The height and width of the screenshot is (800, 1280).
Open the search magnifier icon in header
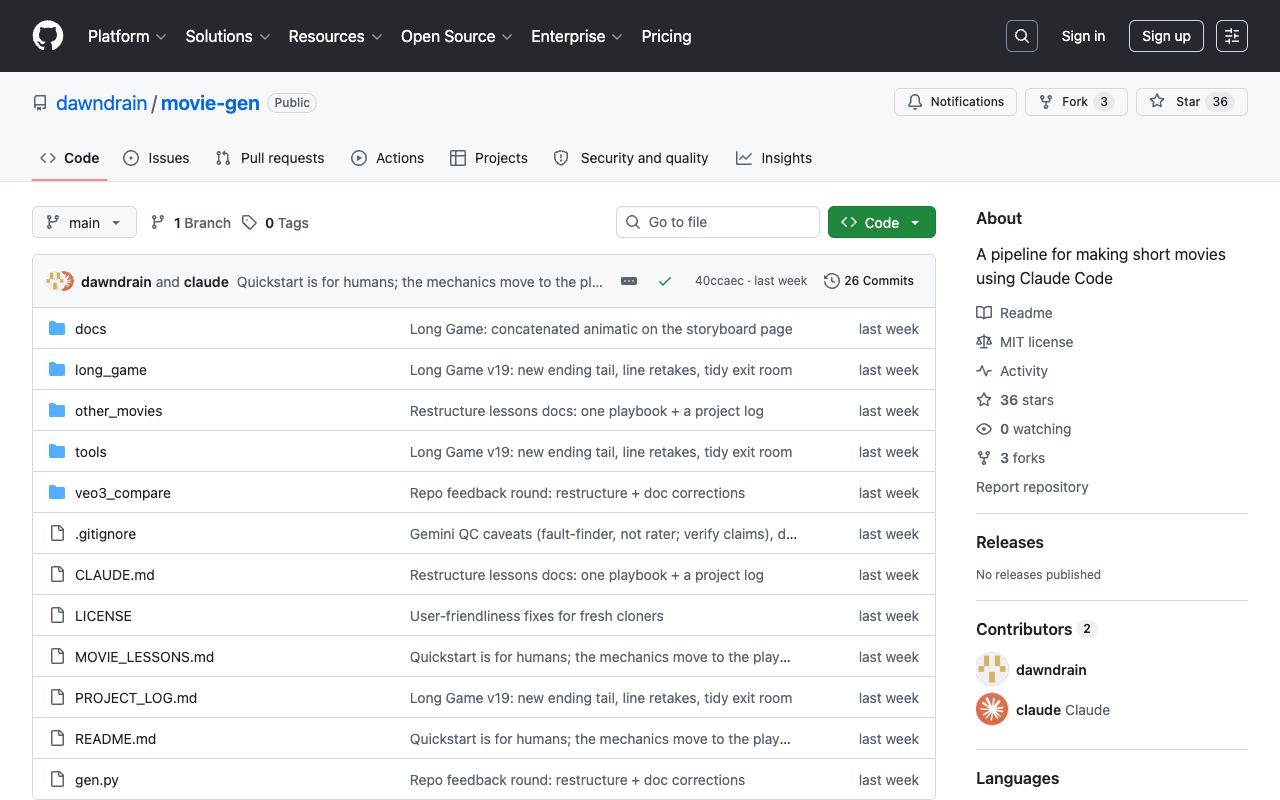[x=1022, y=36]
